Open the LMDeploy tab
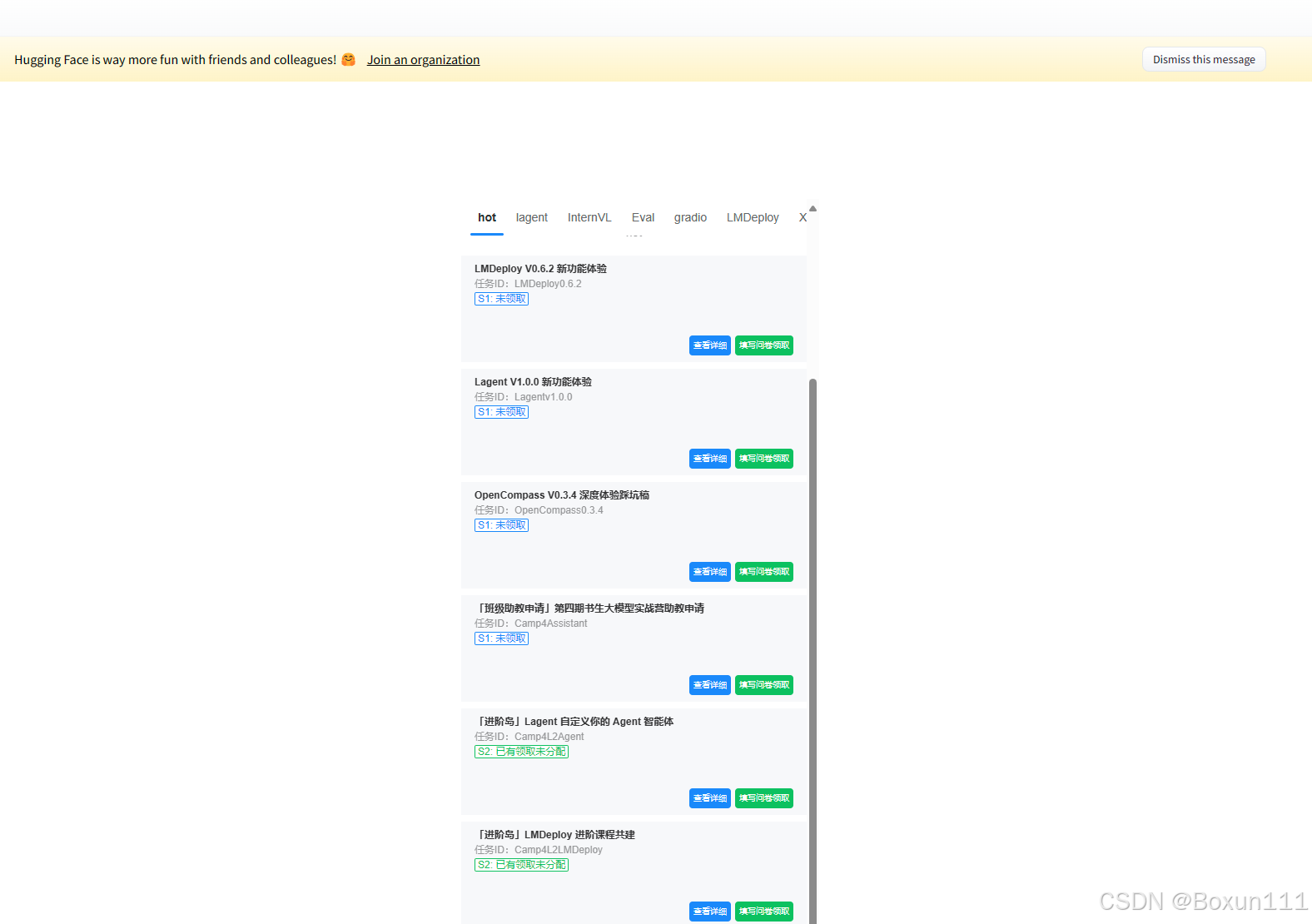Viewport: 1312px width, 924px height. 753,217
